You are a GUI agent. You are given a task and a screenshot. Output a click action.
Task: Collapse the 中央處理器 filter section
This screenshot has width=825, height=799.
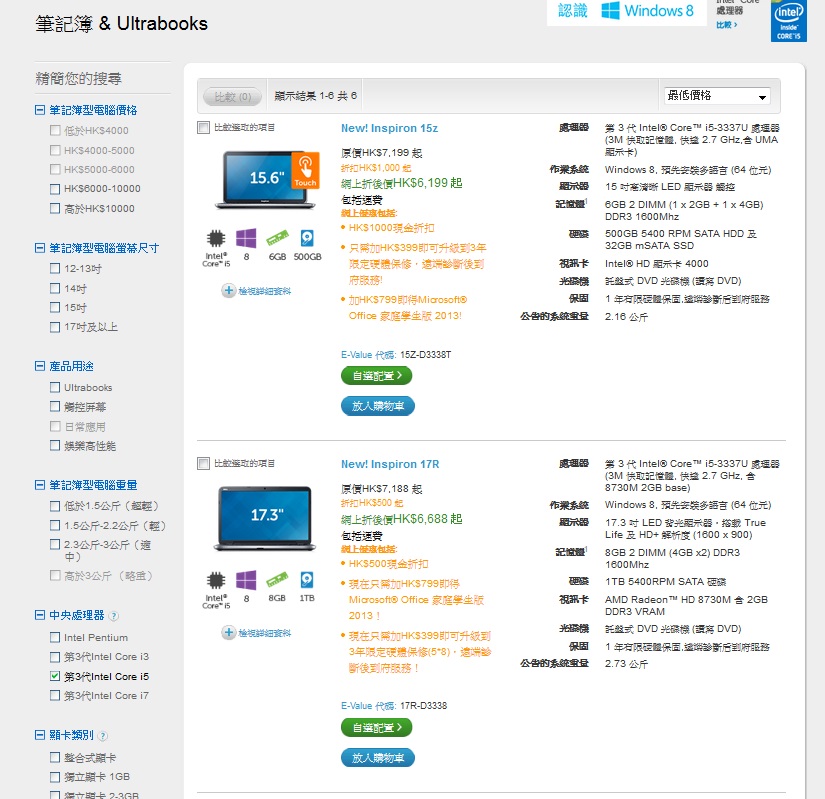(x=39, y=615)
